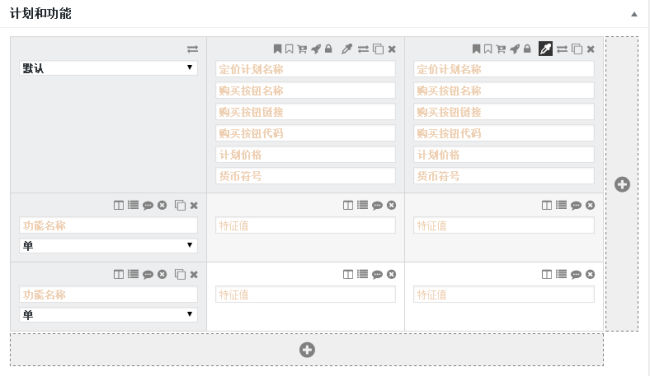
Task: Toggle highlighted eyedropper in second plan column
Action: [x=546, y=49]
